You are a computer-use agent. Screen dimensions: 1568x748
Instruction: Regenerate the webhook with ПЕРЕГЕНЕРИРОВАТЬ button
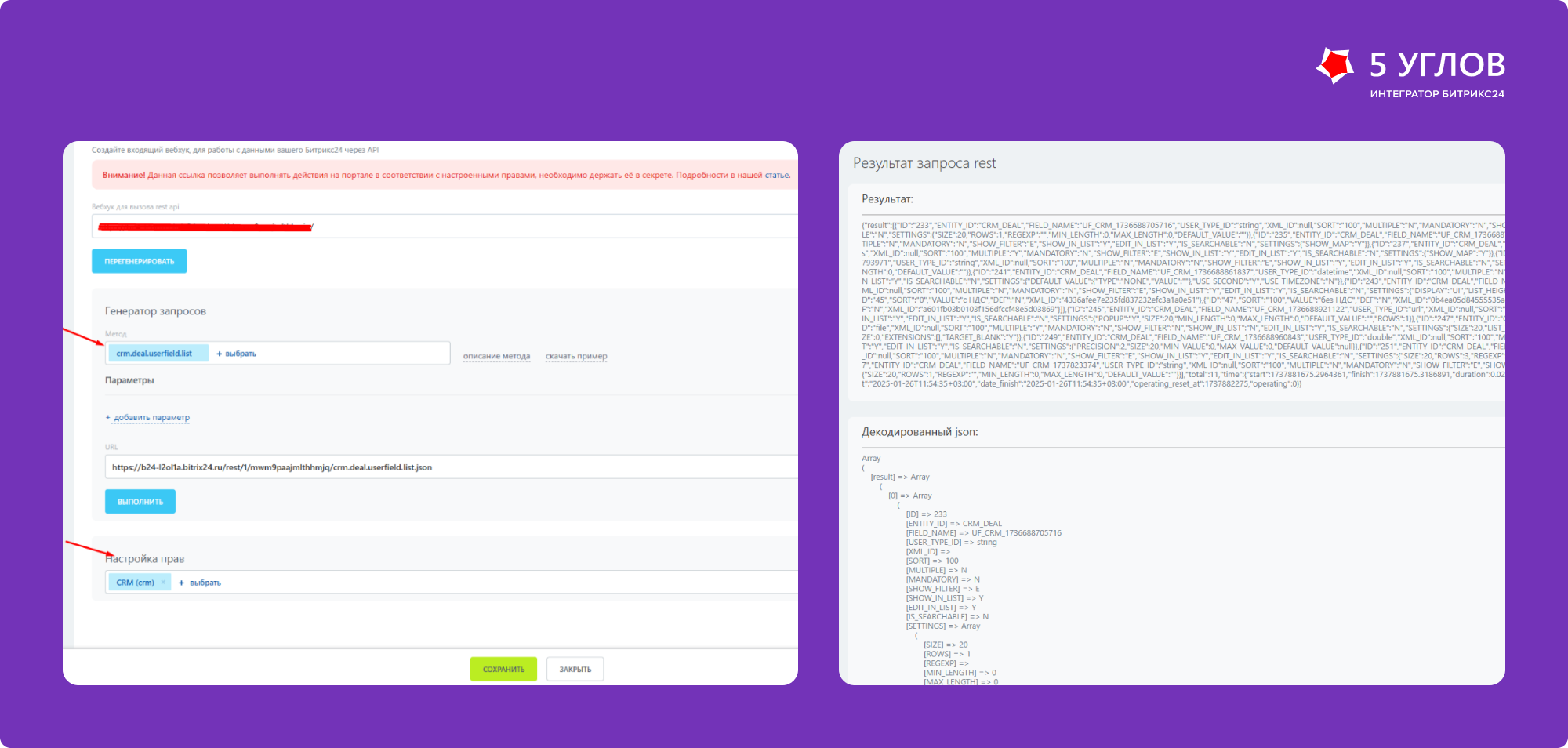[140, 261]
